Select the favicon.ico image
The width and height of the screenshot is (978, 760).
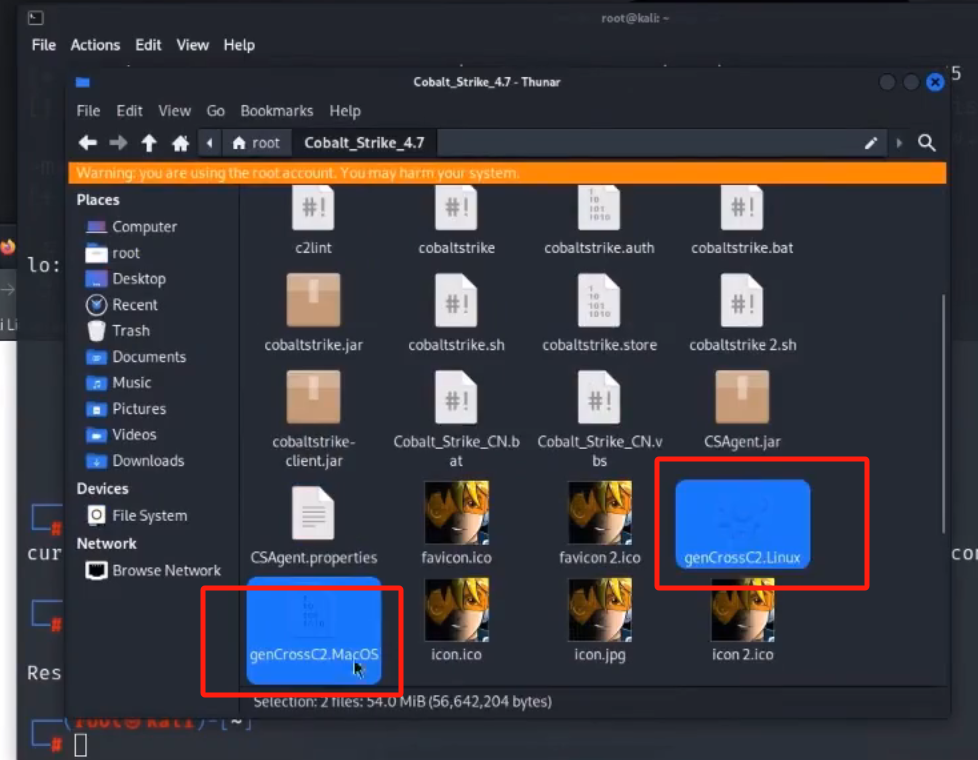pyautogui.click(x=457, y=524)
